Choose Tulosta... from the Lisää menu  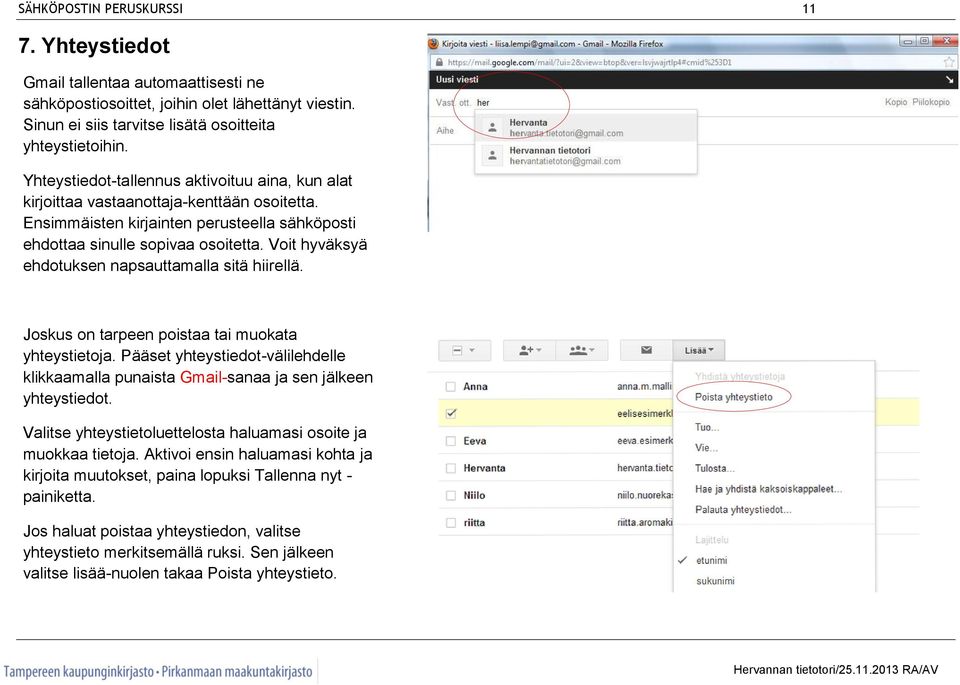(714, 468)
